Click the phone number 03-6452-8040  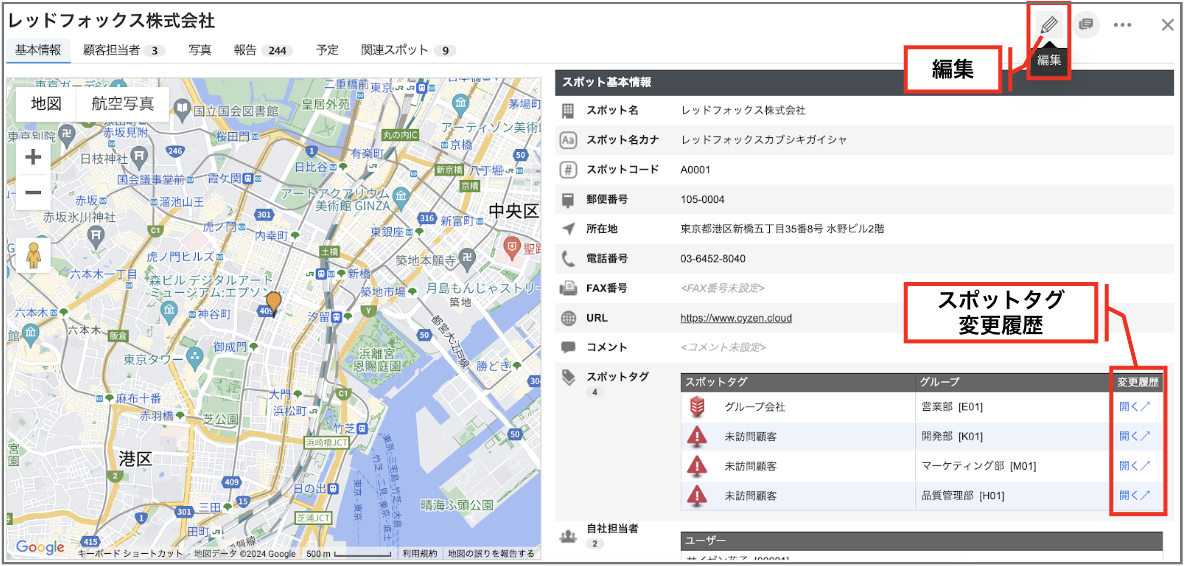click(x=713, y=259)
